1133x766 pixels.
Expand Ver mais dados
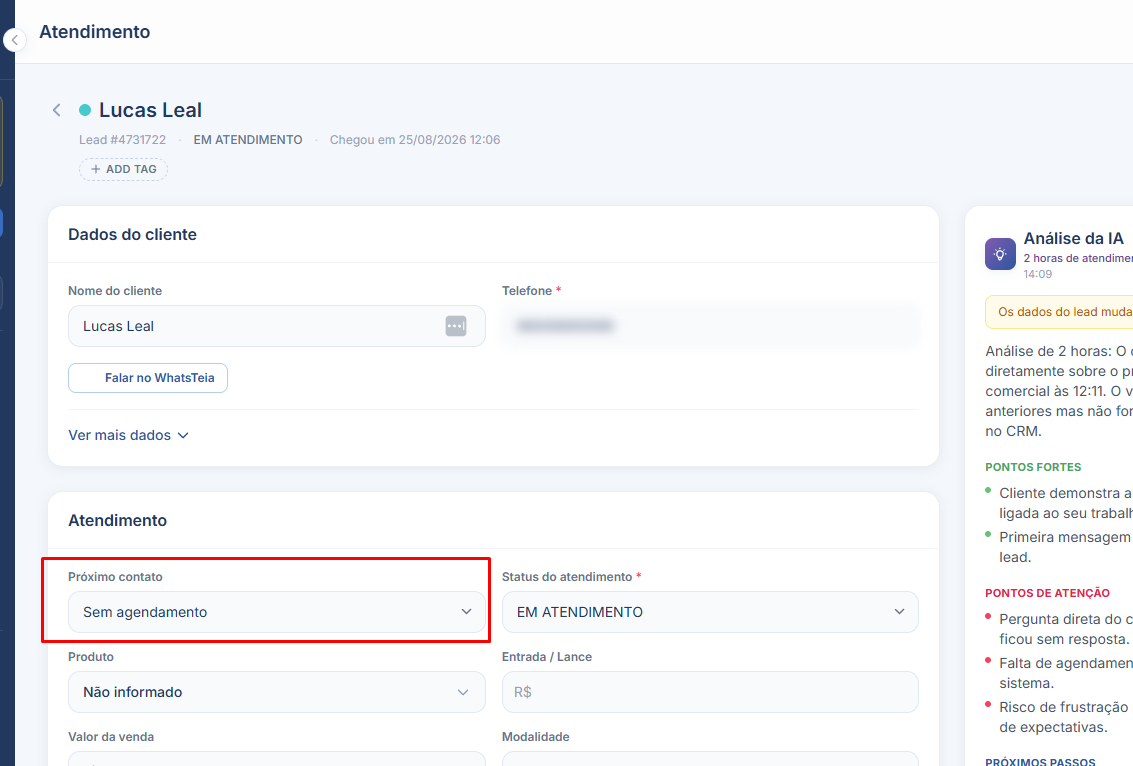(129, 435)
